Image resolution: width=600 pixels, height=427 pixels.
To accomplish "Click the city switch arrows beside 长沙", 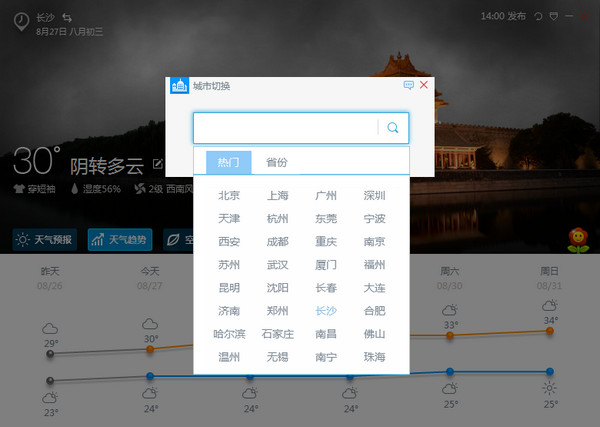I will pyautogui.click(x=67, y=17).
